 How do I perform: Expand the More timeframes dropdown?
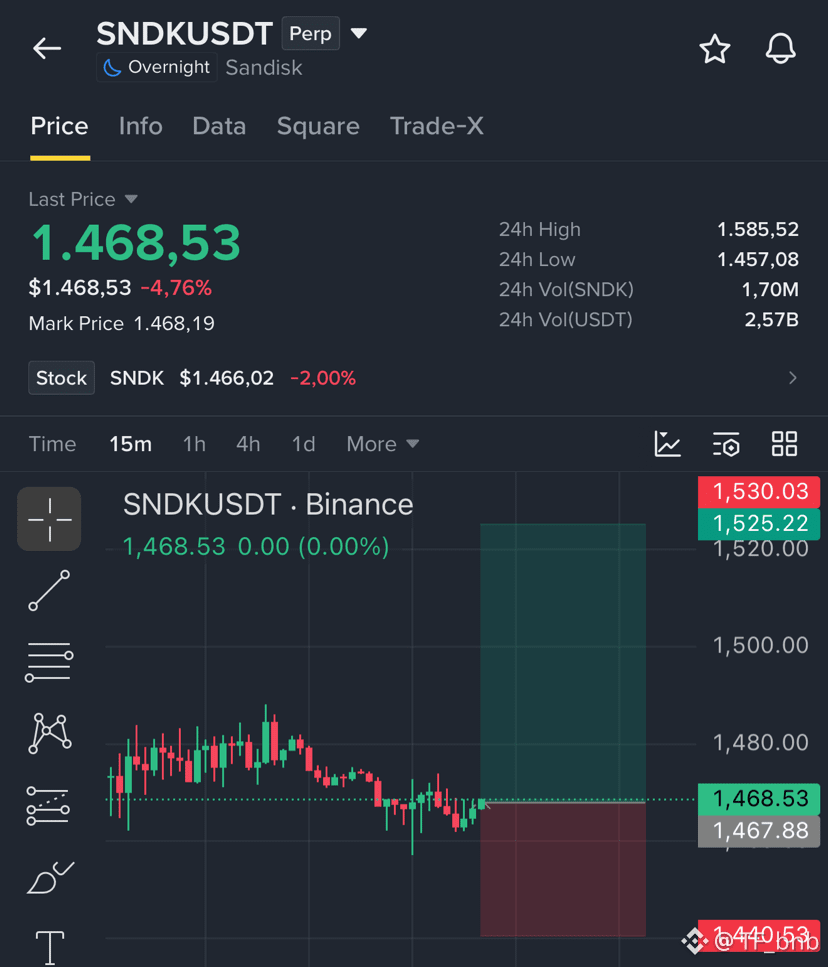tap(382, 444)
